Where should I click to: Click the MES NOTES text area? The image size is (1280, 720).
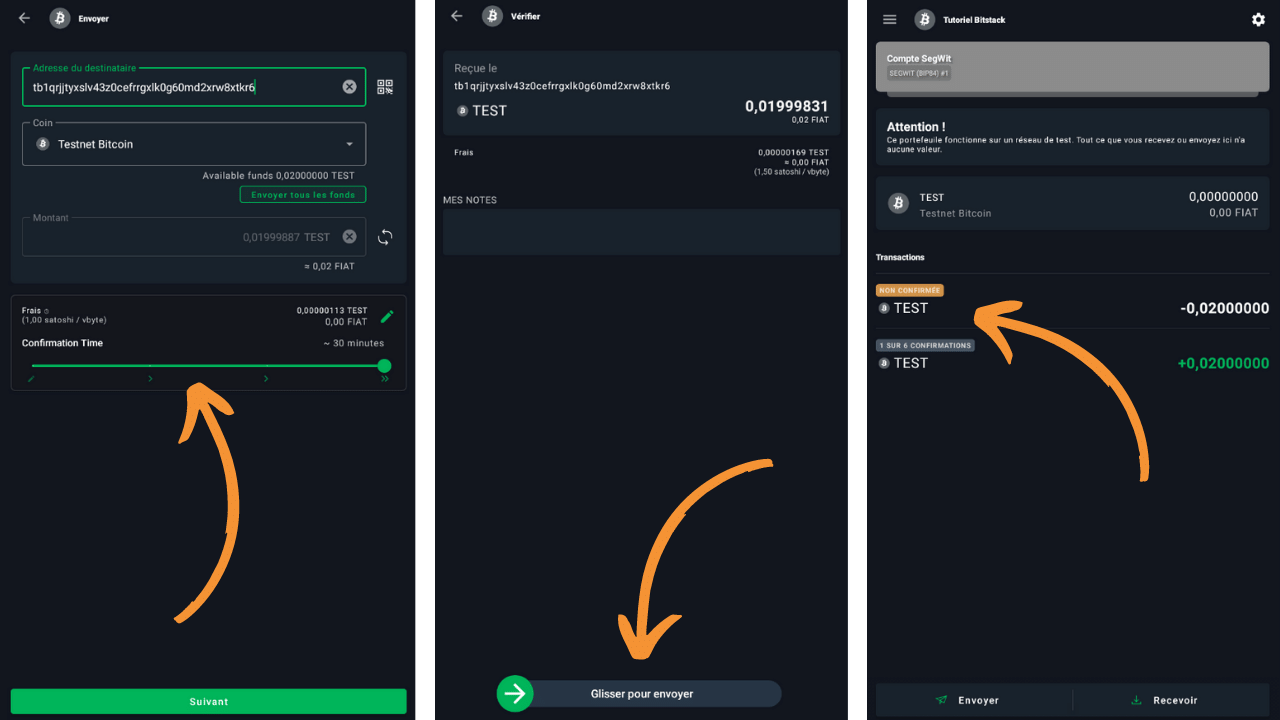641,232
